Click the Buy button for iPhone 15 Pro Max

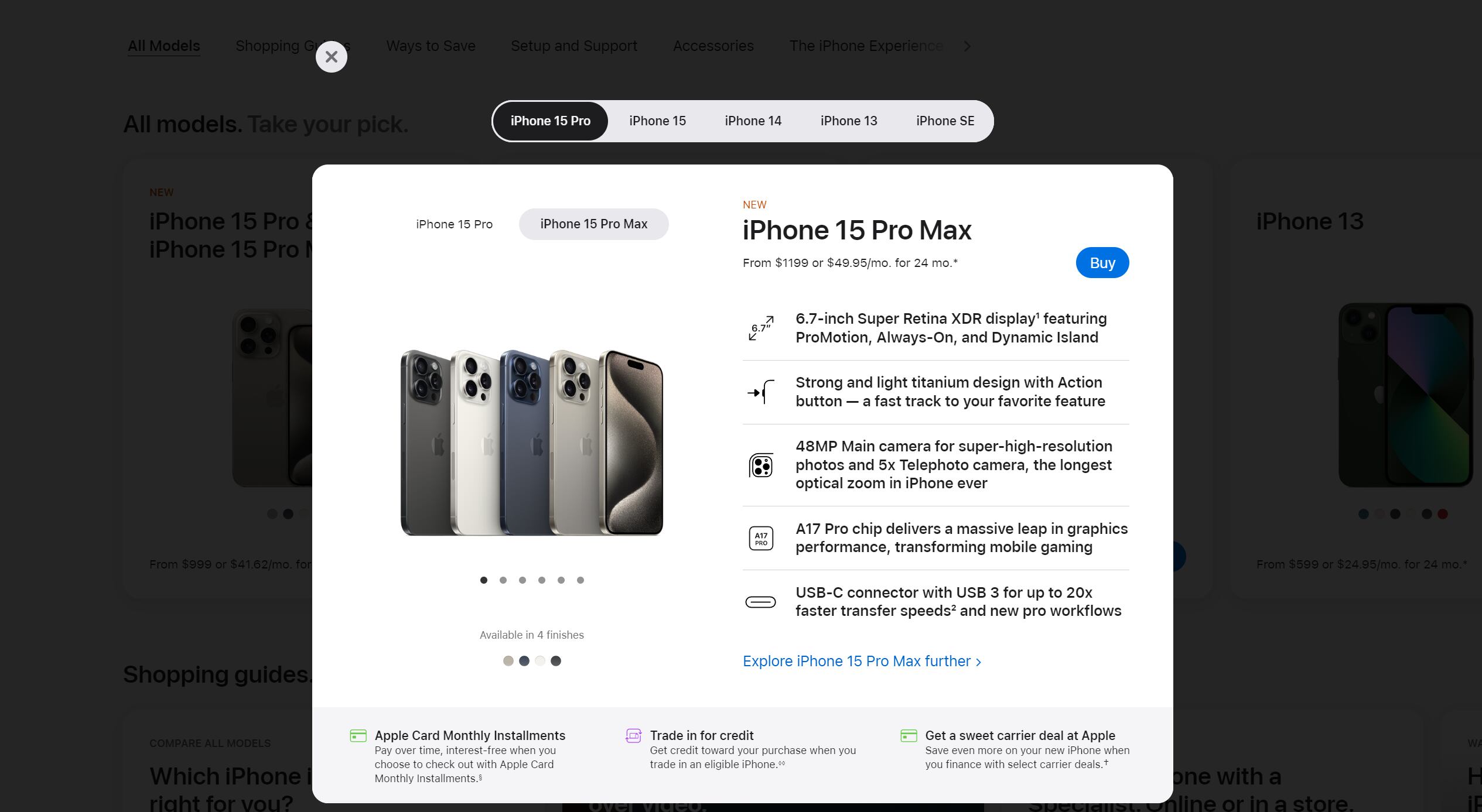click(1102, 263)
